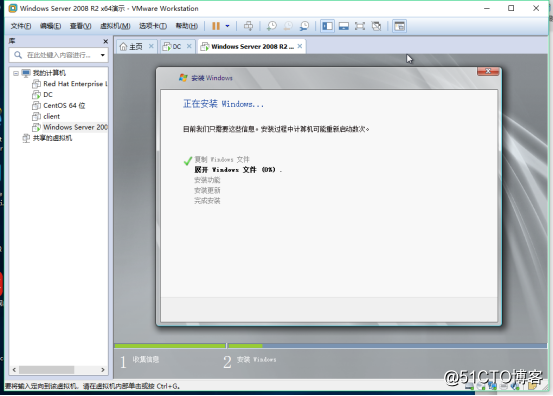
Task: Close the 安装 Windows installer dialog
Action: pos(488,71)
